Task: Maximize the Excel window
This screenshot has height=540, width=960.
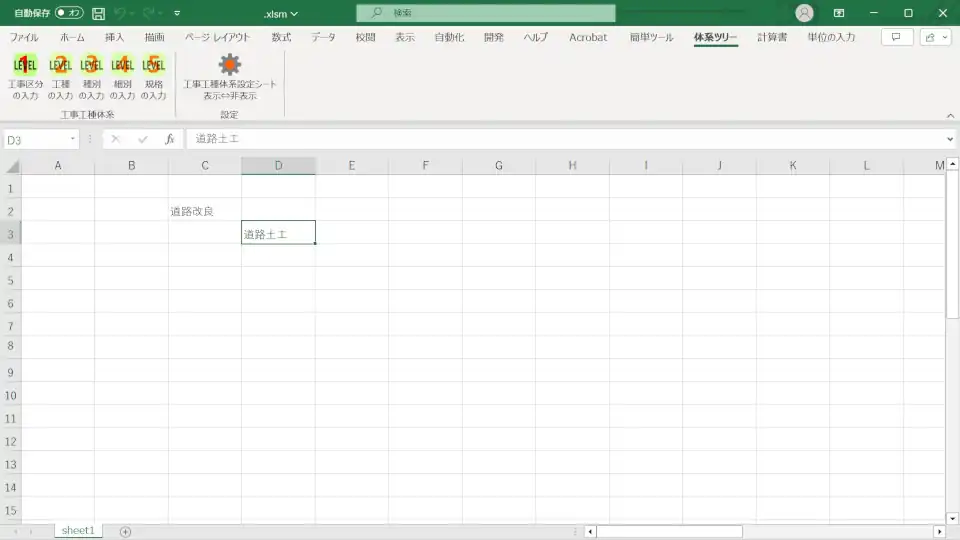Action: point(908,13)
